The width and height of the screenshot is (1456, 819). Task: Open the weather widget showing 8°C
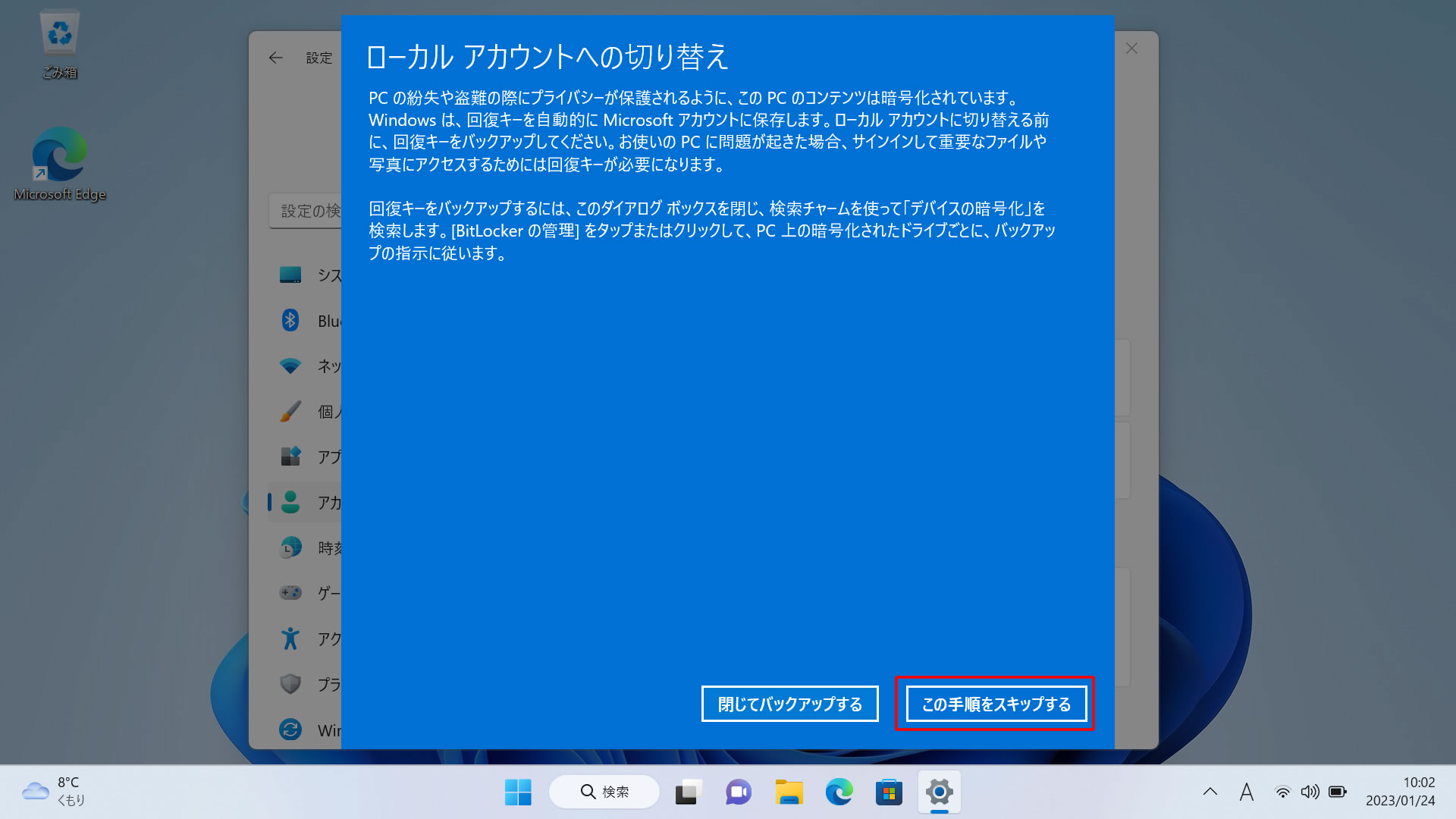[54, 792]
